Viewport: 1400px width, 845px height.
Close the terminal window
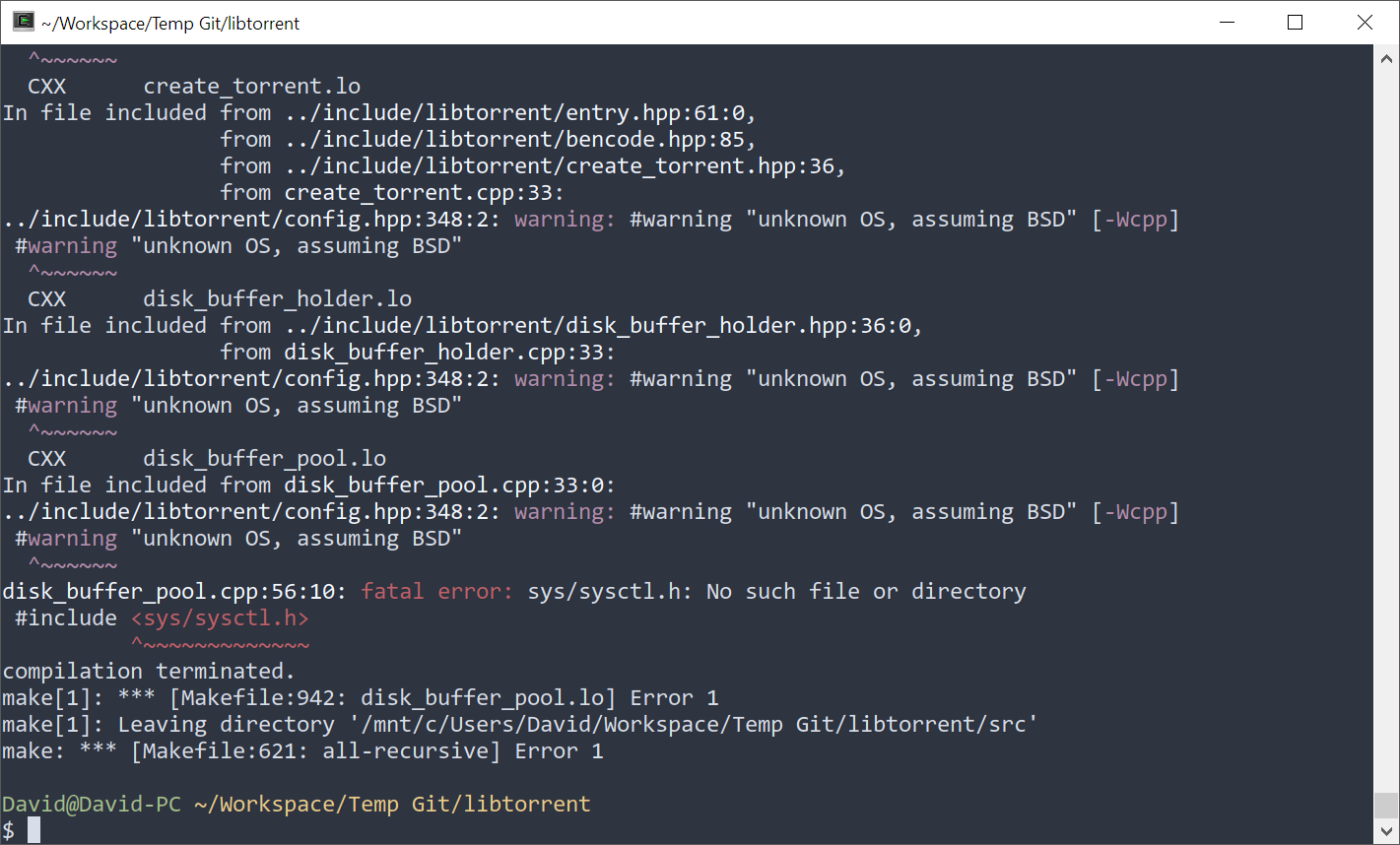coord(1365,22)
